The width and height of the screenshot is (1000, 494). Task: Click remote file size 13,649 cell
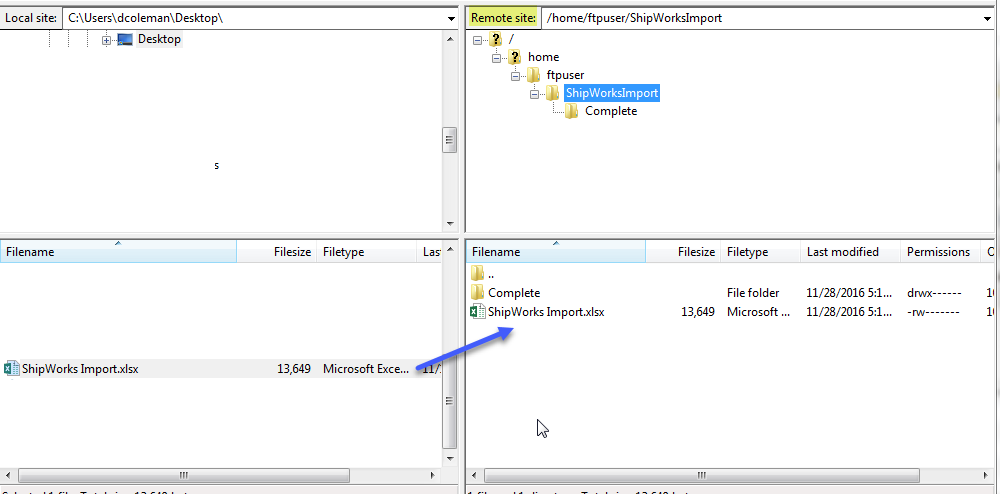696,312
